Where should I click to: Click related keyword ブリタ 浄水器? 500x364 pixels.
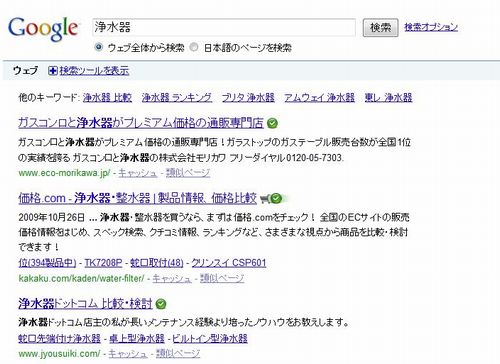click(x=248, y=97)
